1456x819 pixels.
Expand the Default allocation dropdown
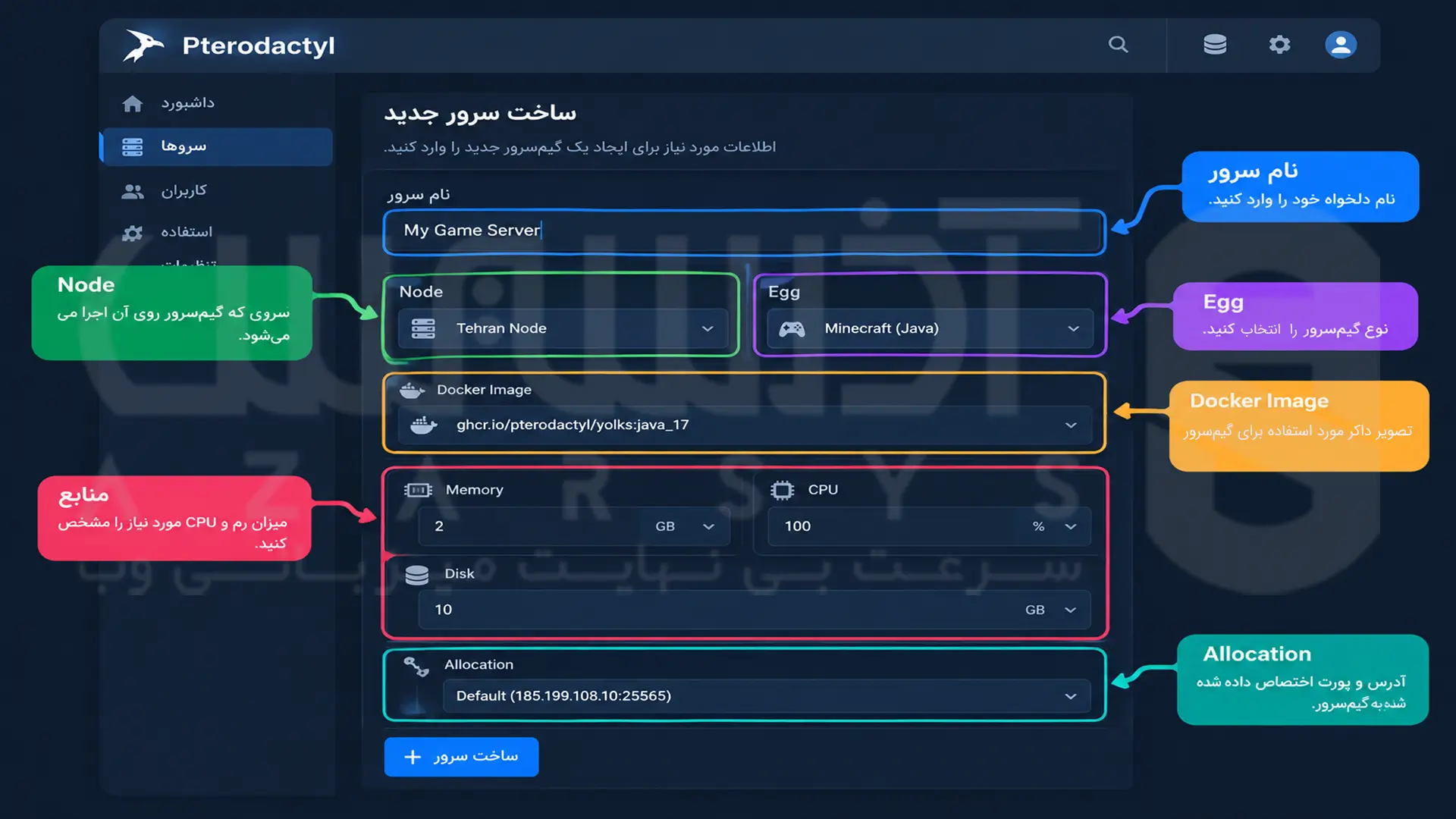coord(767,696)
